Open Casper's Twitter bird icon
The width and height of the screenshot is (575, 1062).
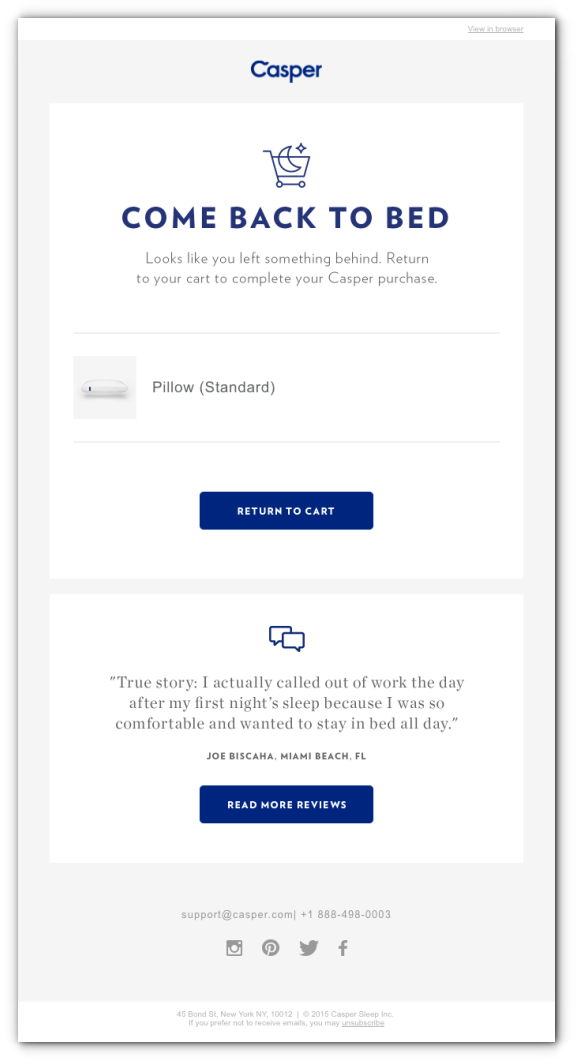(x=309, y=948)
